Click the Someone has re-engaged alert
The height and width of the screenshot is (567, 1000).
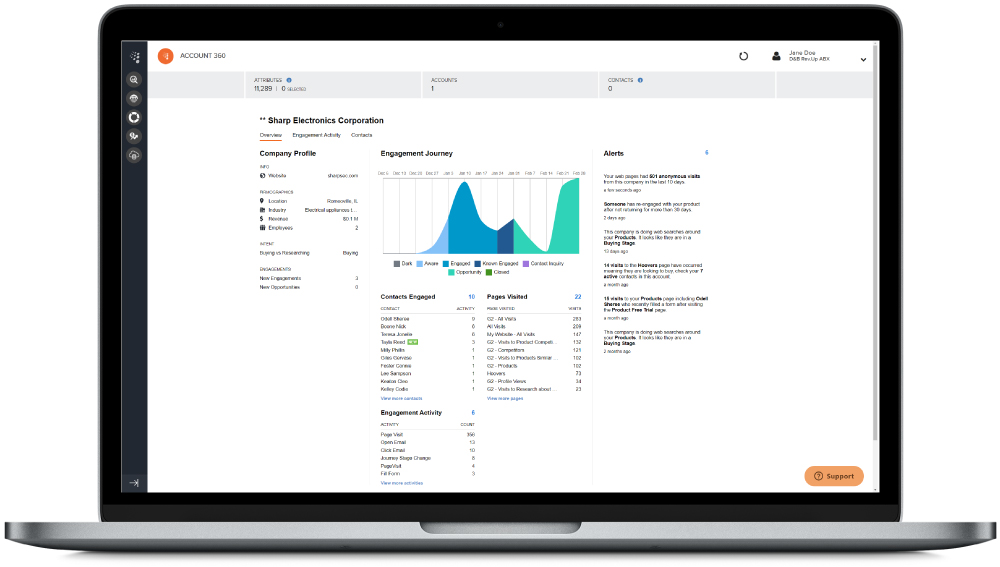pyautogui.click(x=652, y=210)
